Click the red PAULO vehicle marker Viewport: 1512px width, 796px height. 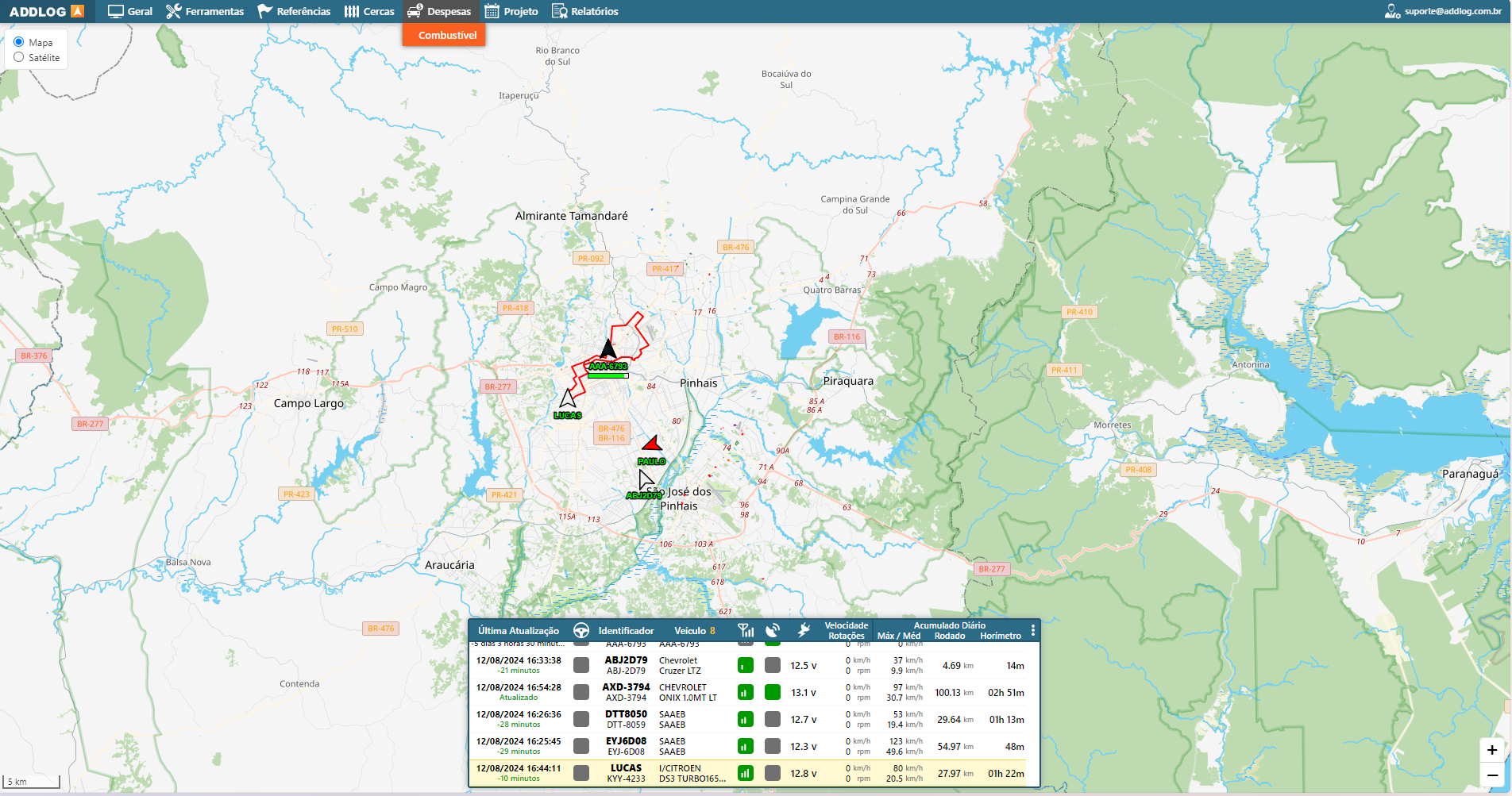pyautogui.click(x=652, y=444)
